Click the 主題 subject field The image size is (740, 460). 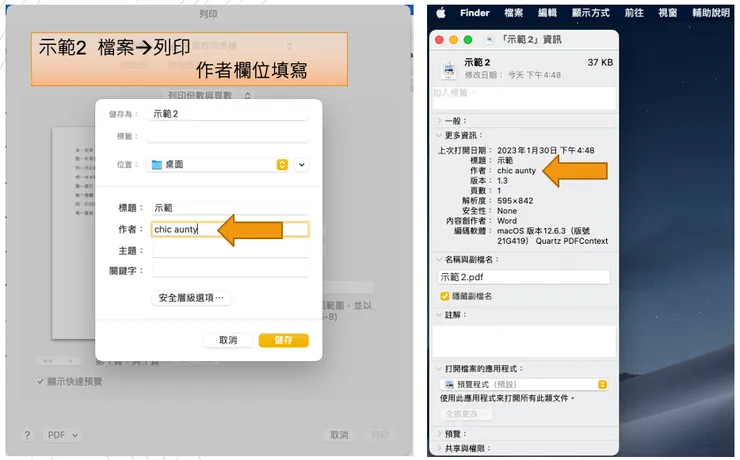pos(230,250)
